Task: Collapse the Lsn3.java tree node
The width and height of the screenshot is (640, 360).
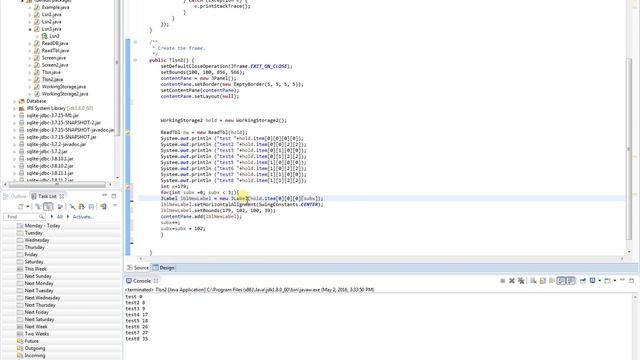Action: (30, 29)
